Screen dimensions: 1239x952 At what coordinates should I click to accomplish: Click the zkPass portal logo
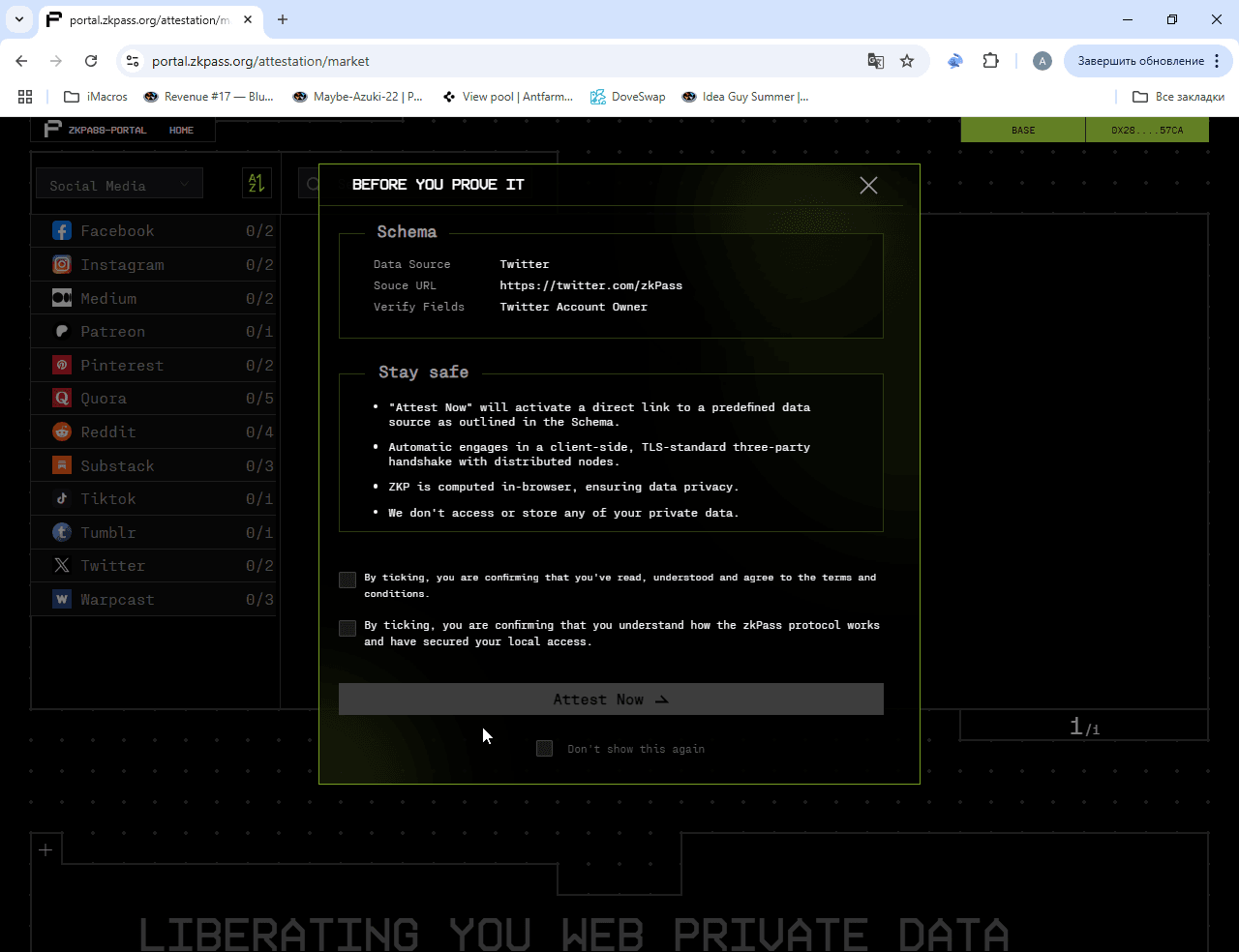point(53,130)
